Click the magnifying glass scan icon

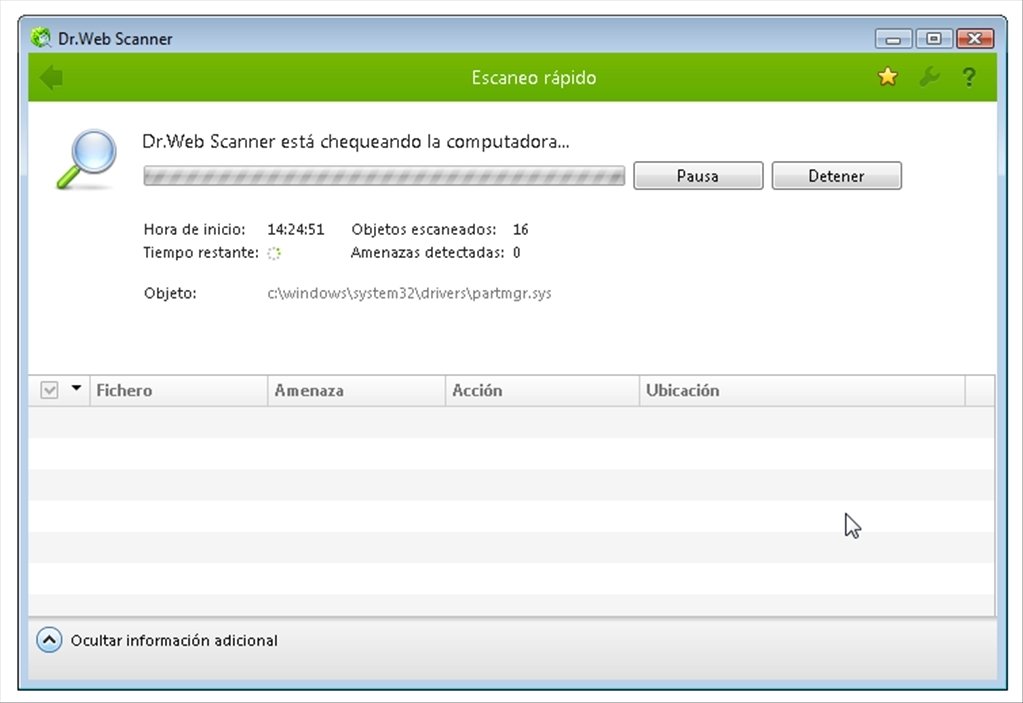pyautogui.click(x=87, y=159)
